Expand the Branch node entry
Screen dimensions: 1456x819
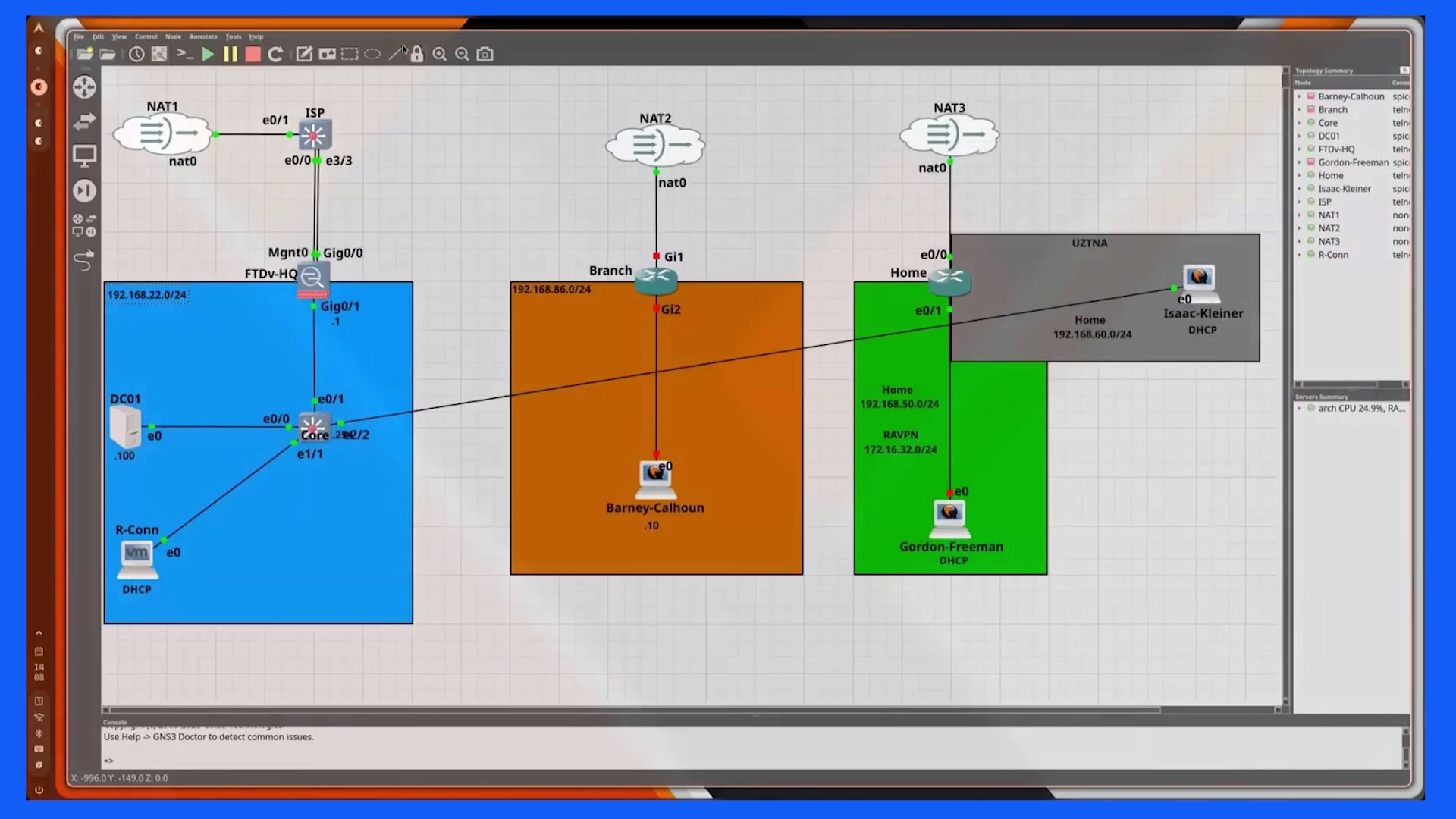point(1299,110)
